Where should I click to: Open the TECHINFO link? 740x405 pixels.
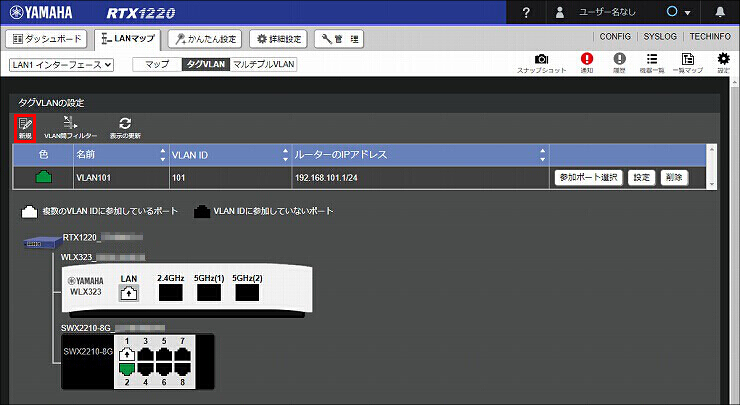pos(710,36)
